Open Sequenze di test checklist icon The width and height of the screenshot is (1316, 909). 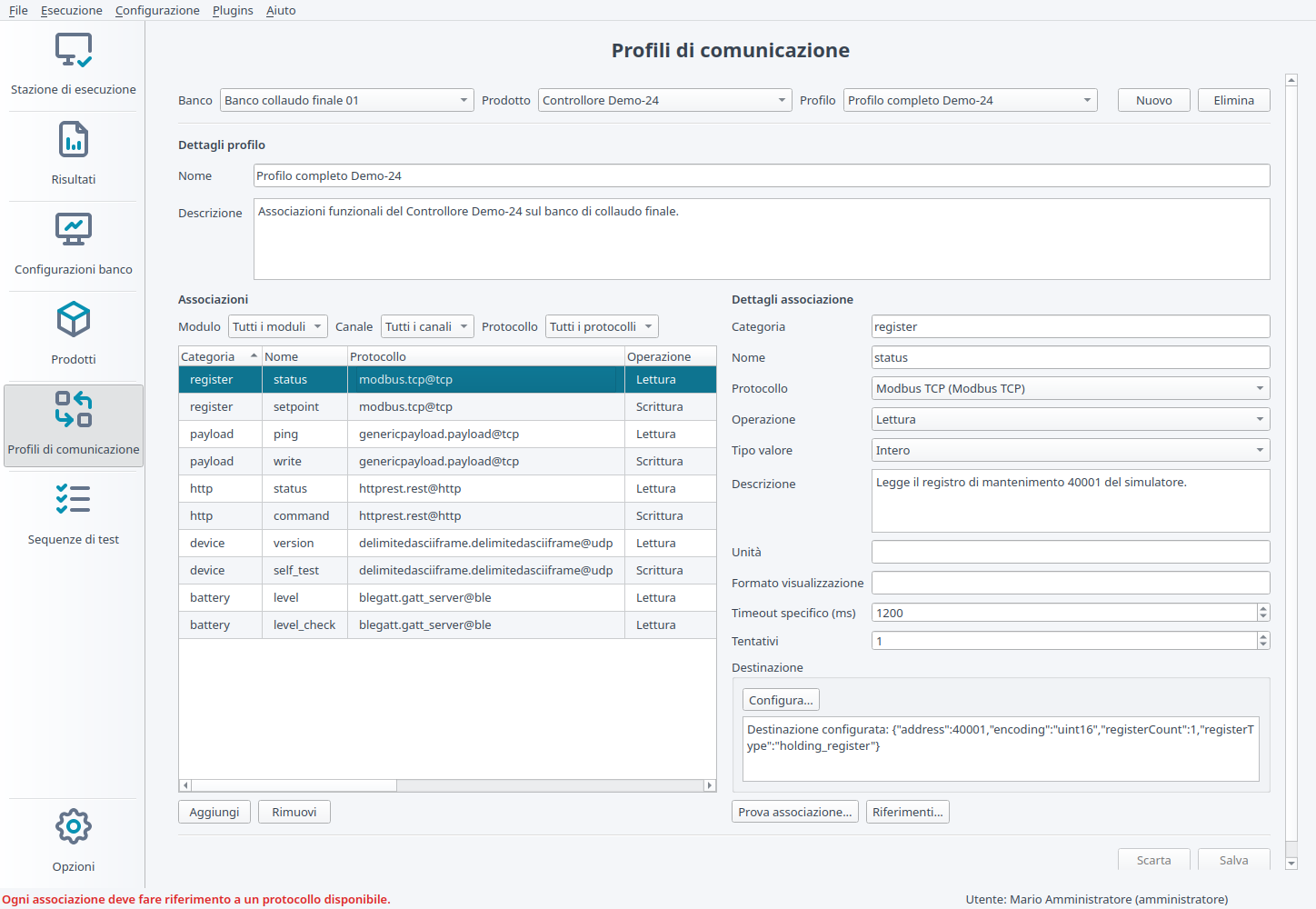(74, 499)
